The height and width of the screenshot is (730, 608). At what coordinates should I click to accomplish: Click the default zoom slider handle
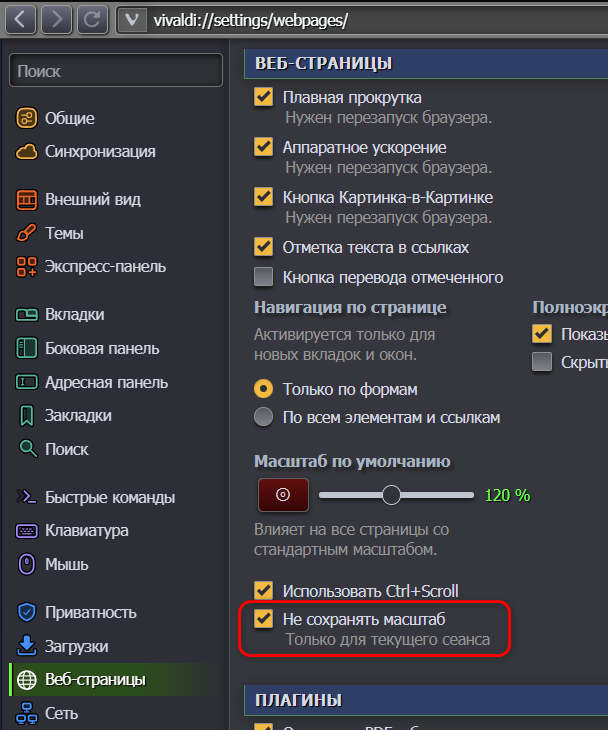(x=391, y=495)
